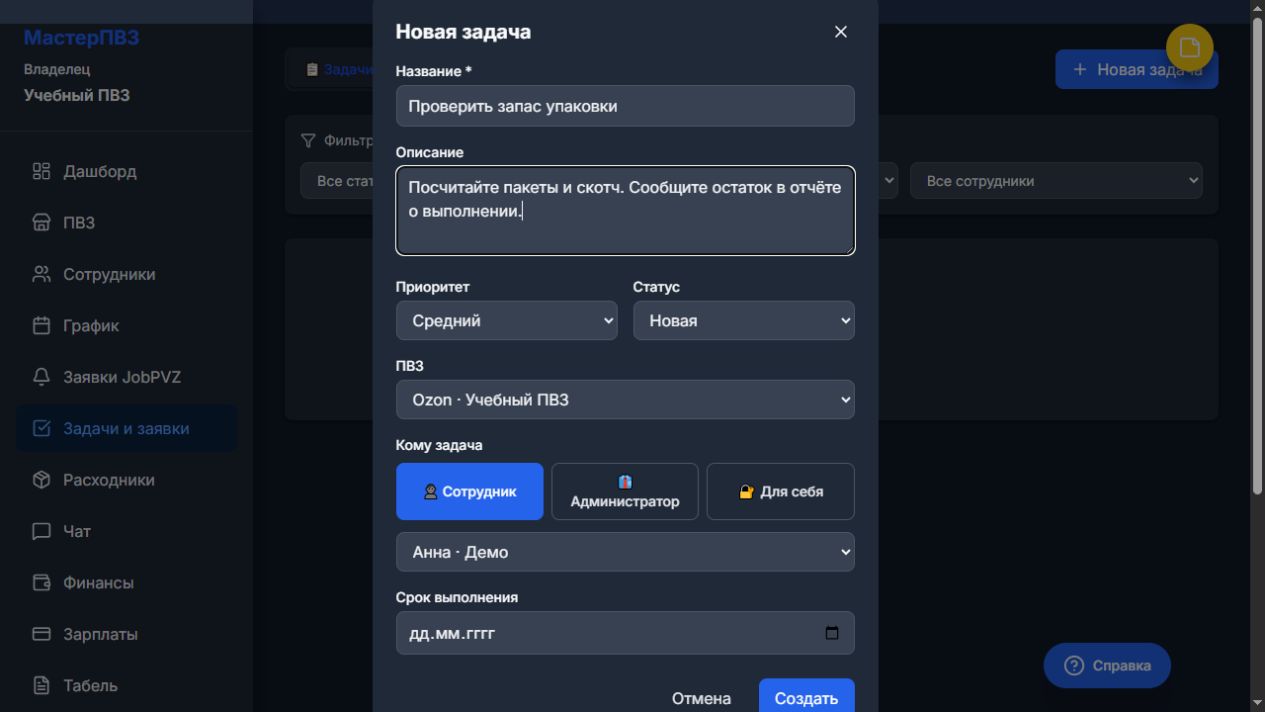Click into the Описание text area
The height and width of the screenshot is (712, 1265).
[625, 211]
